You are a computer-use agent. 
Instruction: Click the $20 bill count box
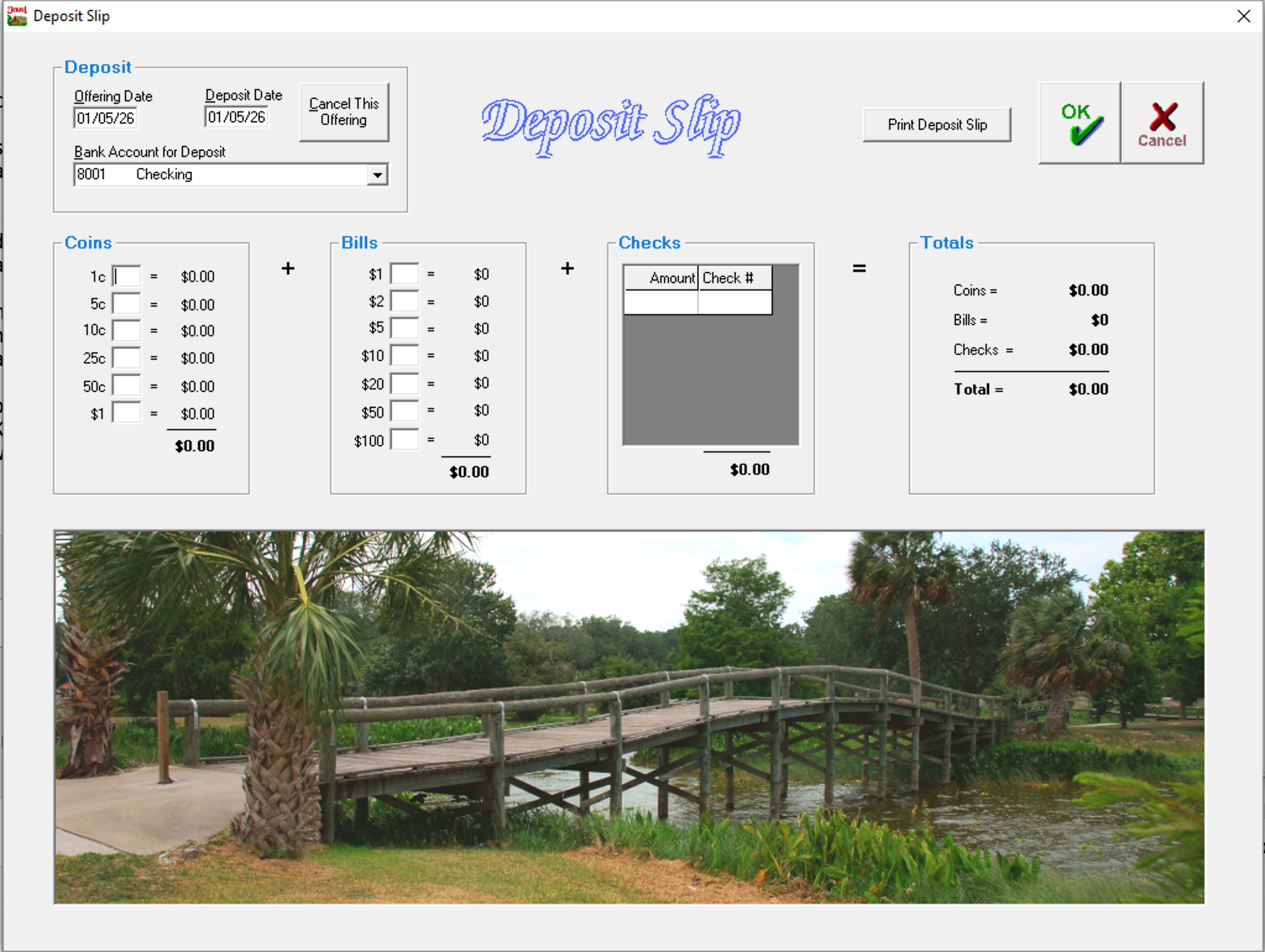(x=405, y=384)
